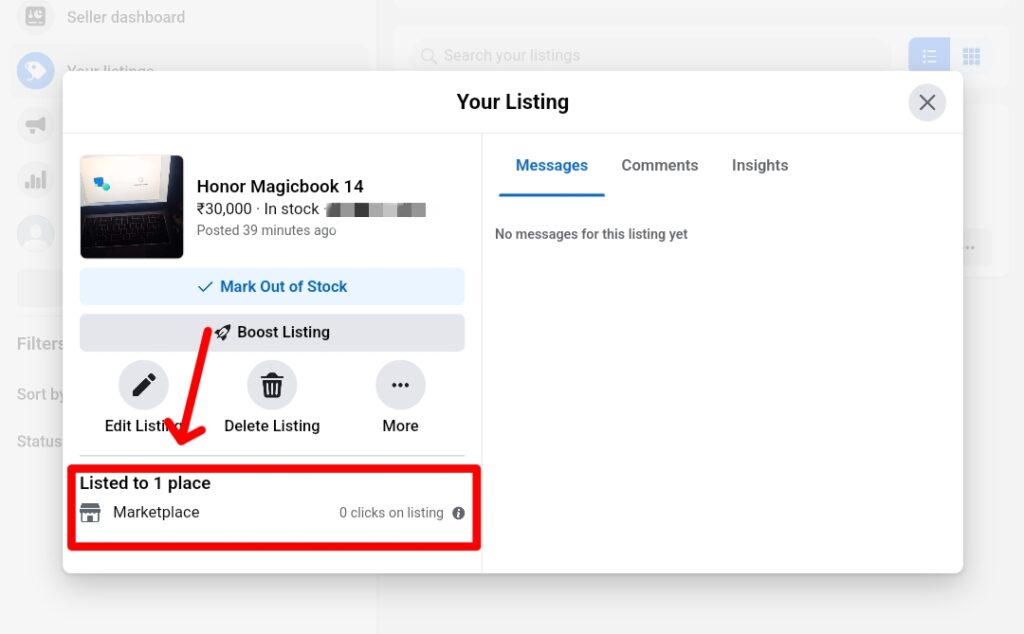Viewport: 1024px width, 634px height.
Task: Click the Search your listings field
Action: tap(650, 56)
